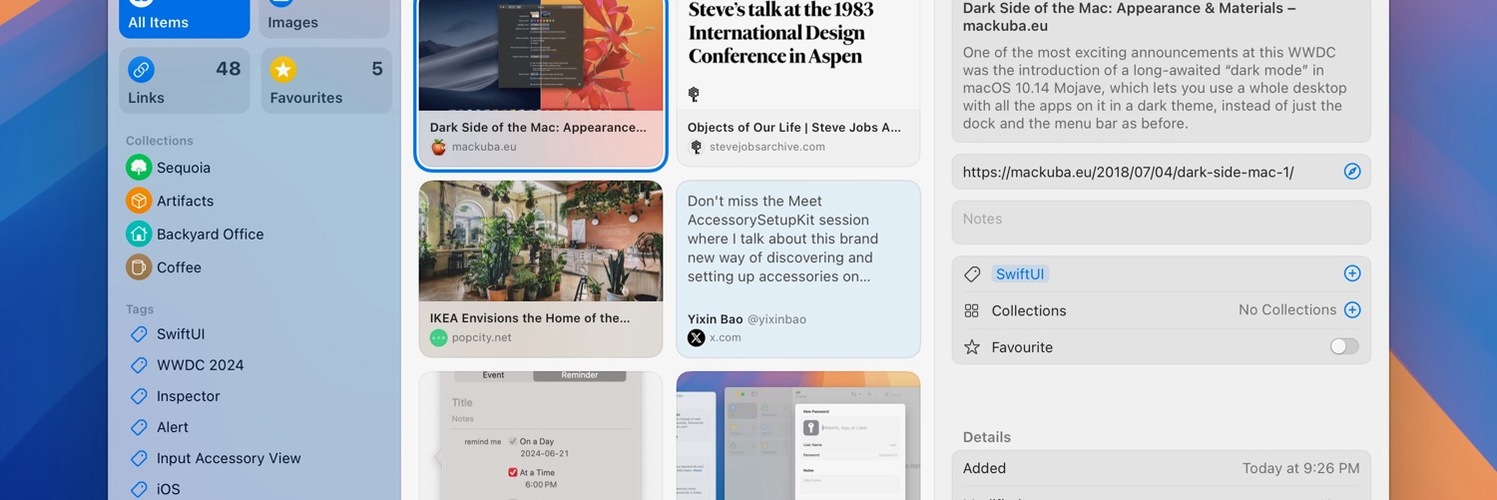Image resolution: width=1497 pixels, height=500 pixels.
Task: Click the popcity.net site favicon
Action: pyautogui.click(x=438, y=338)
